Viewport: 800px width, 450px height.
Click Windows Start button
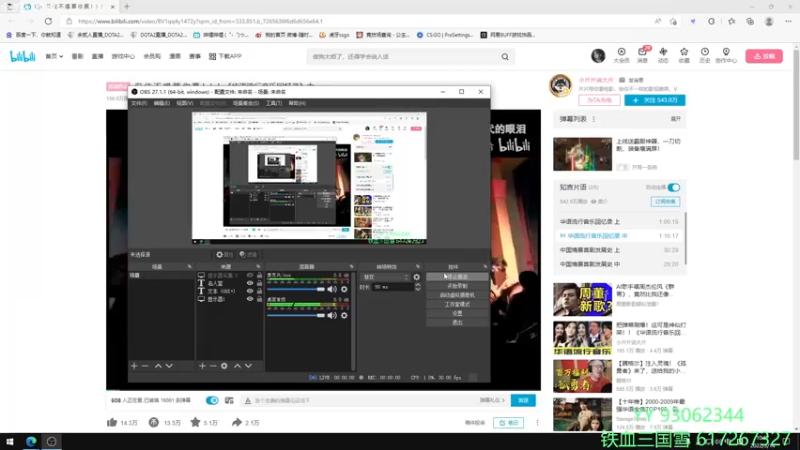pyautogui.click(x=10, y=441)
